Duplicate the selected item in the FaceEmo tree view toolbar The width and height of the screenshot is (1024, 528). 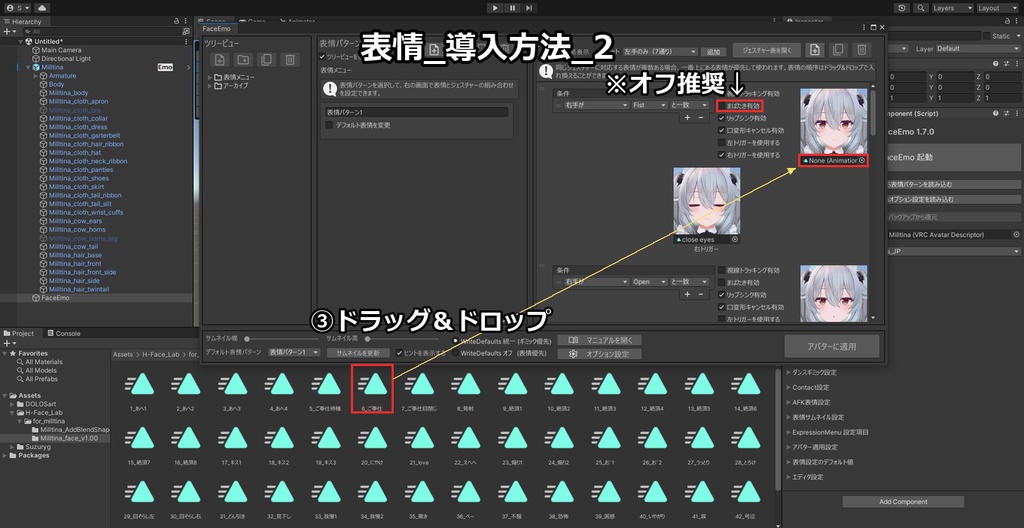[266, 59]
